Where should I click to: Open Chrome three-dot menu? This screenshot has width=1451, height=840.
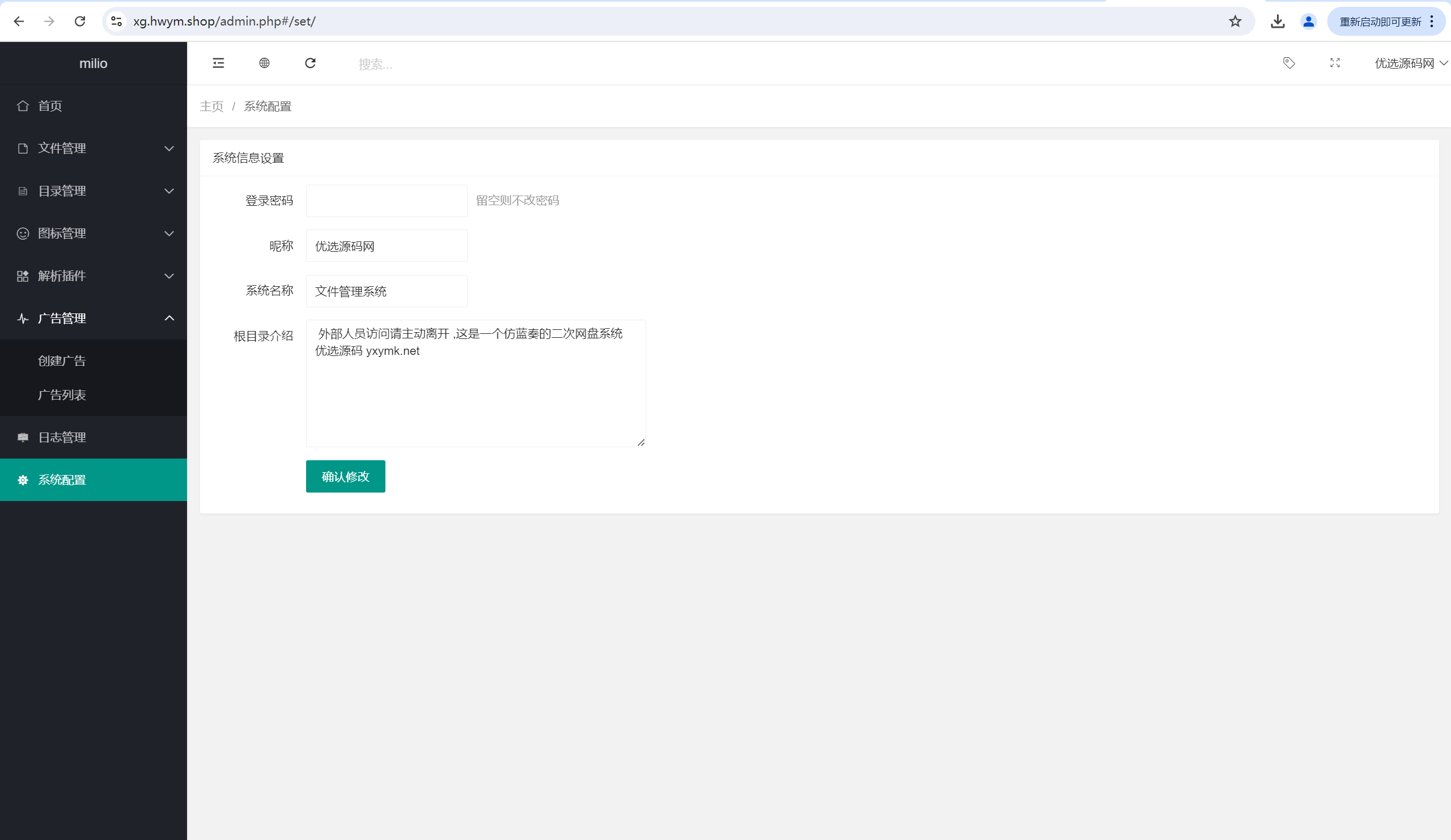tap(1431, 22)
